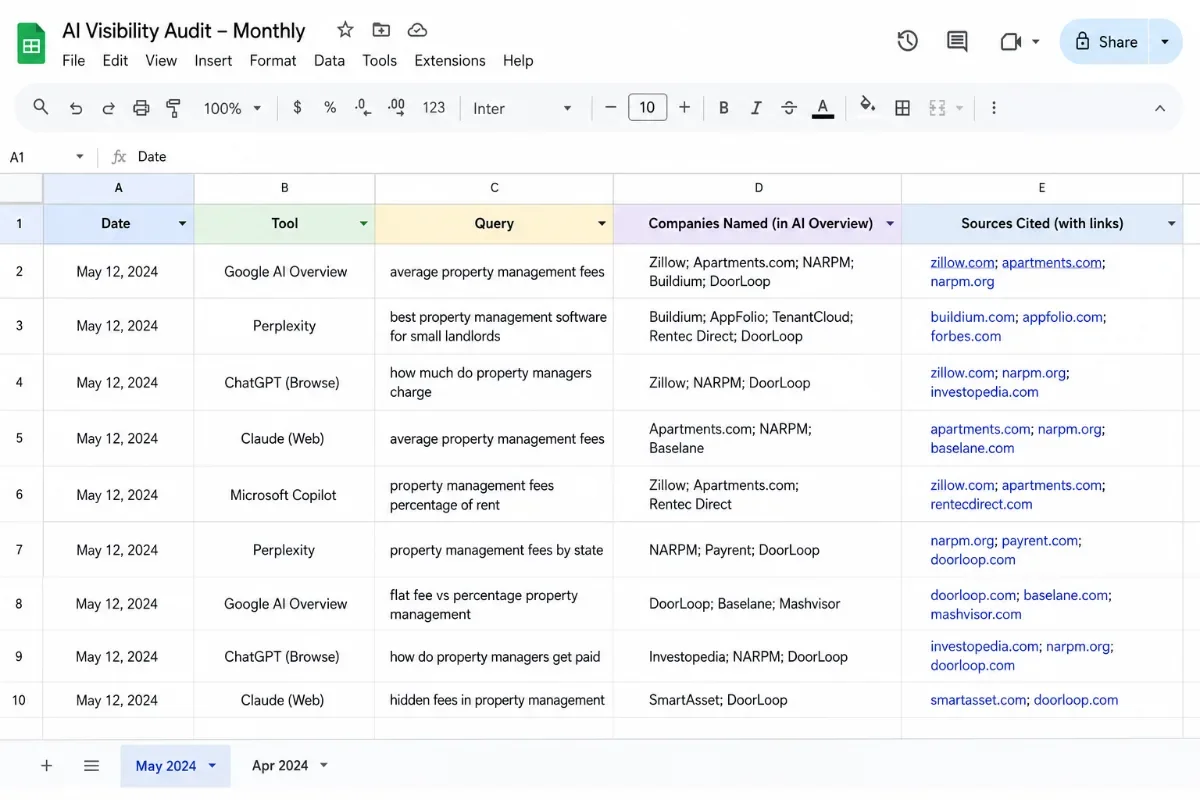1200x800 pixels.
Task: Click the merge cells icon
Action: pyautogui.click(x=937, y=108)
